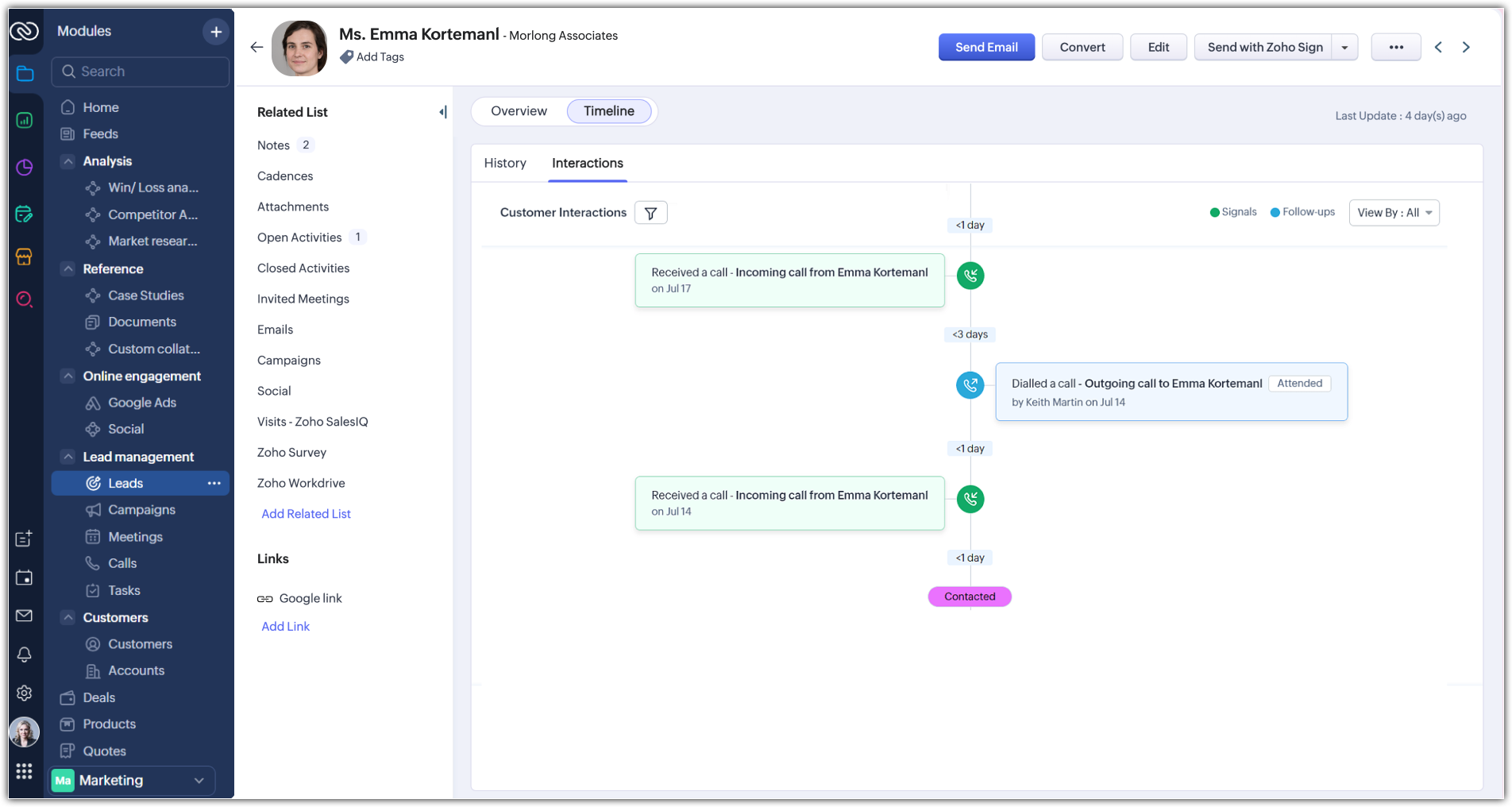
Task: Open the notifications bell icon
Action: click(x=24, y=654)
